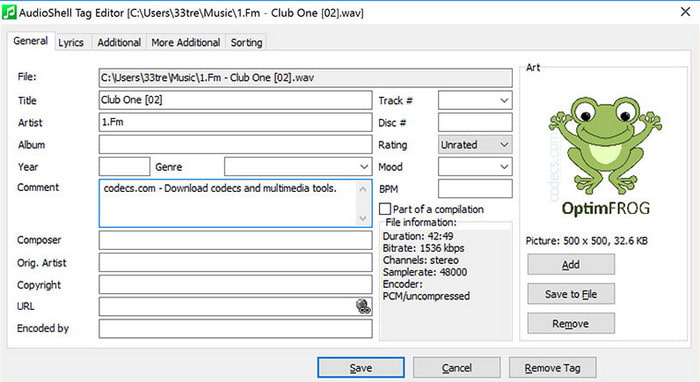This screenshot has height=382, width=700.
Task: Click 'Picture: 500 x 500, 32.6 KB' text
Action: tap(587, 241)
